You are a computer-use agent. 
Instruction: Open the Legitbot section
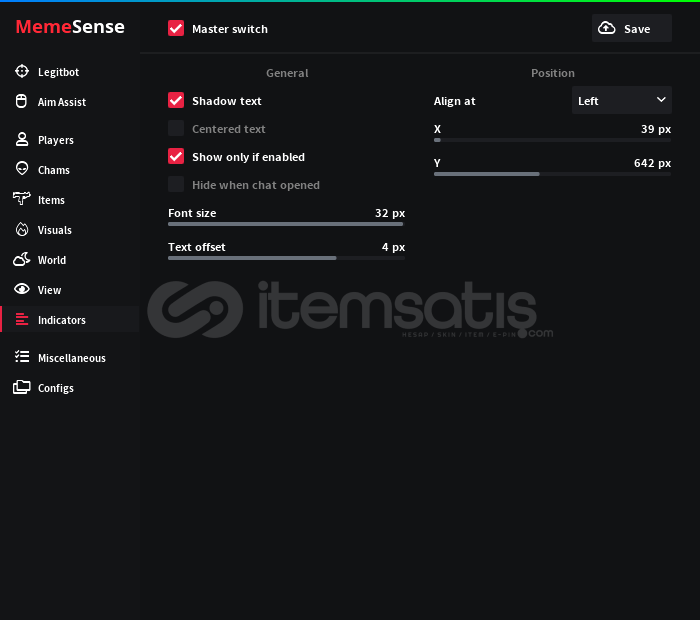(x=70, y=72)
